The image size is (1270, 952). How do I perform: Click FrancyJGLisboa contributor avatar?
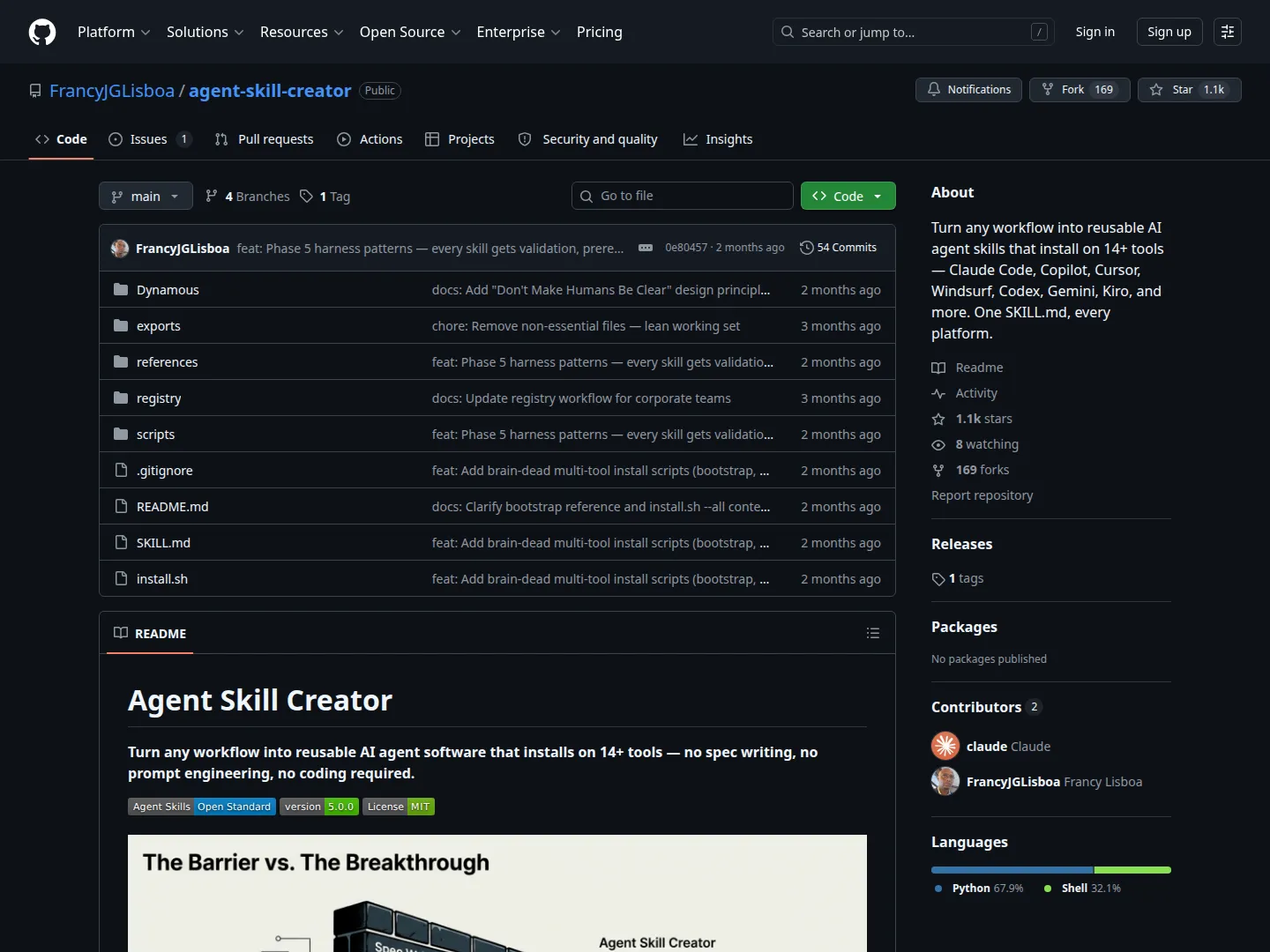point(945,781)
